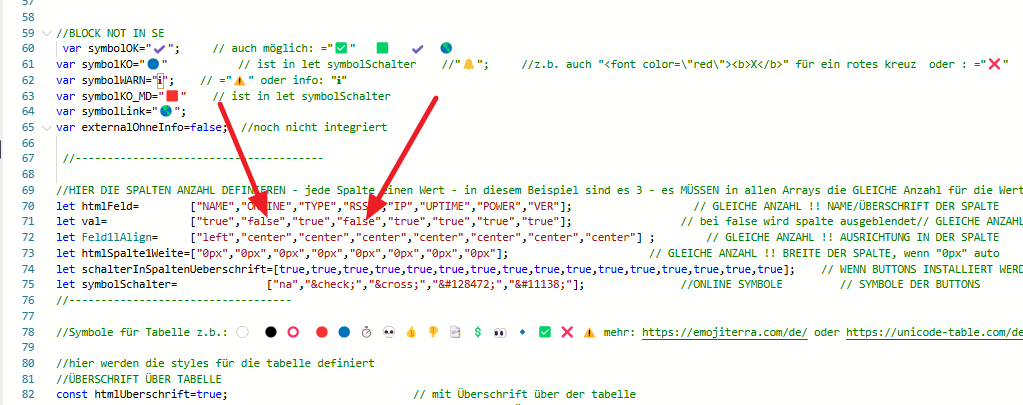Click the variable name htmlFeld

click(x=107, y=206)
